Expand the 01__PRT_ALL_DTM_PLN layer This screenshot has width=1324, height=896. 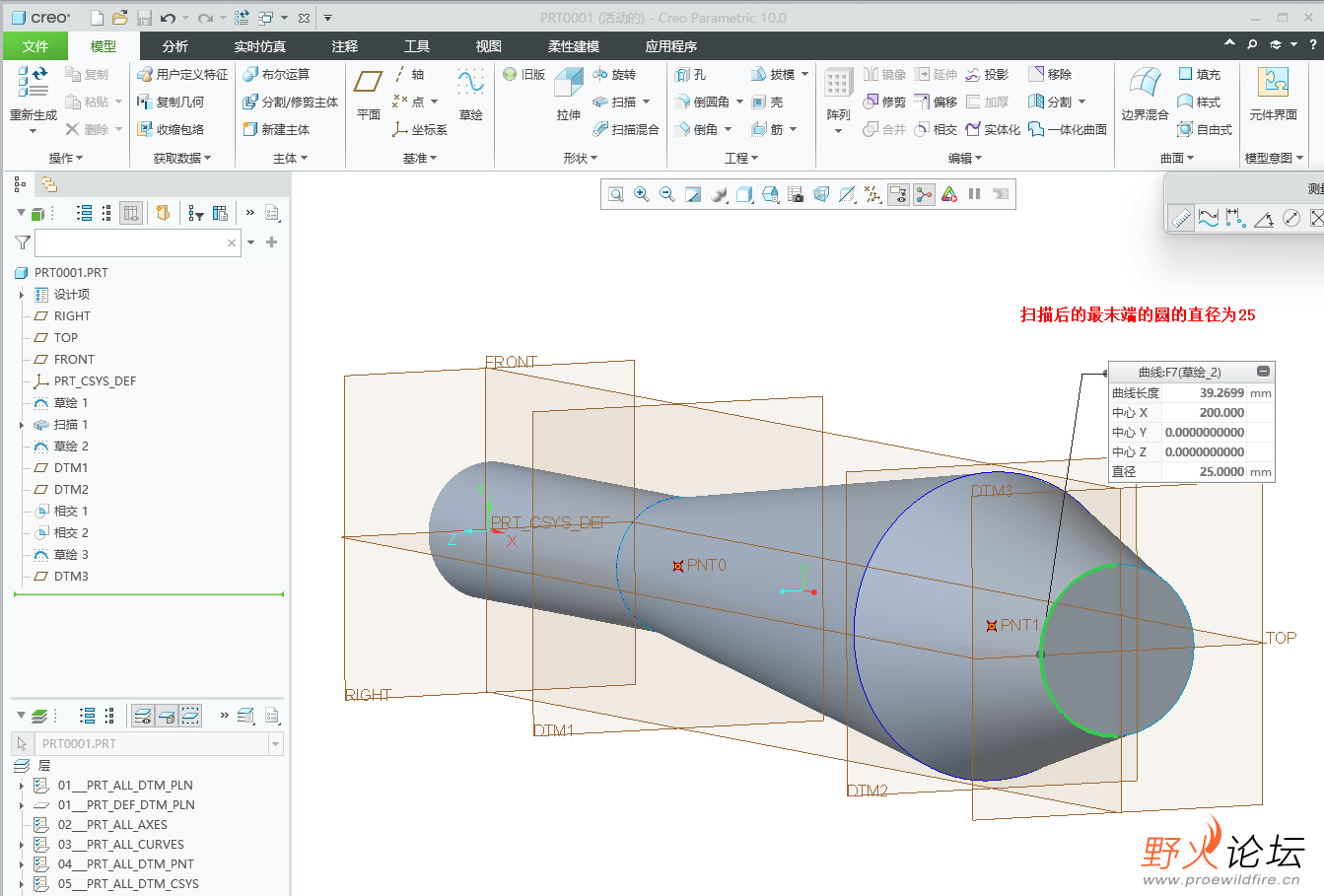click(x=22, y=786)
